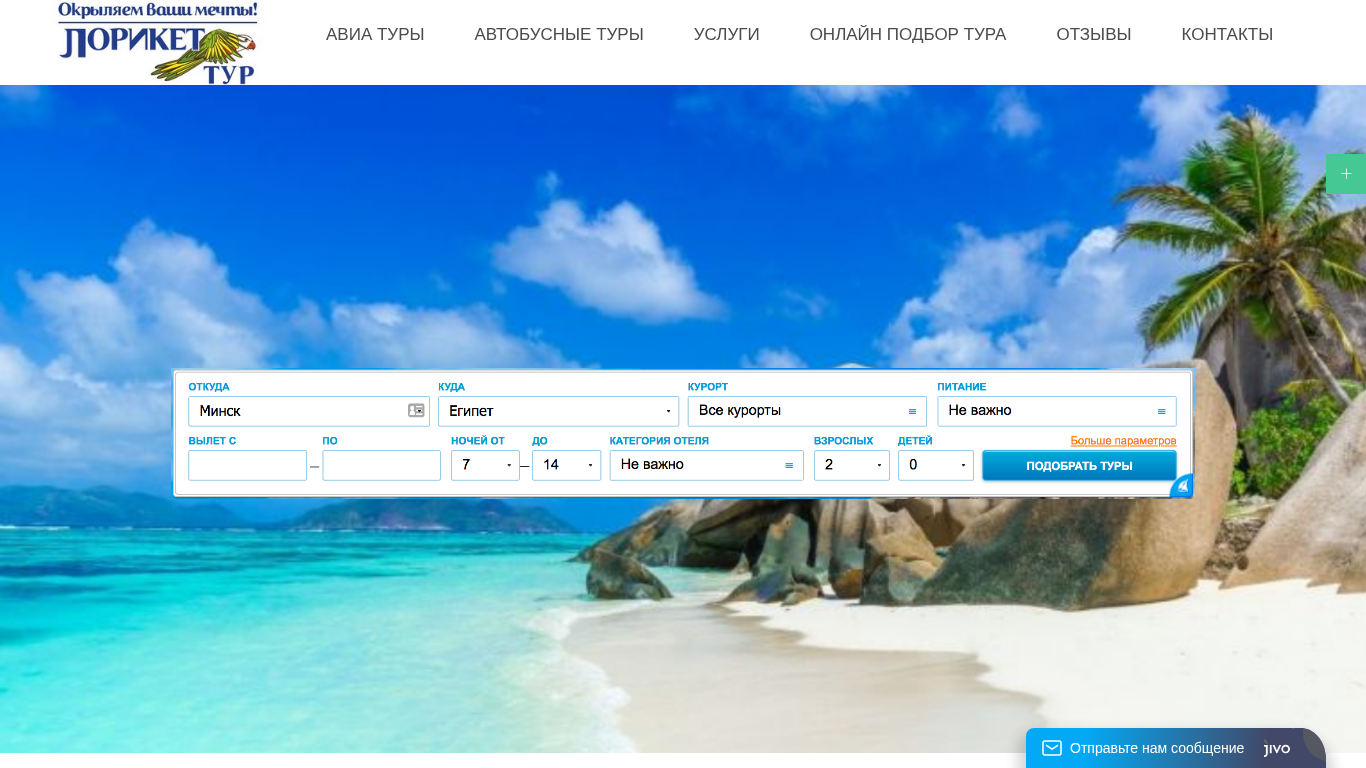Viewport: 1366px width, 768px height.
Task: Open the Курорт resorts selector
Action: (x=807, y=411)
